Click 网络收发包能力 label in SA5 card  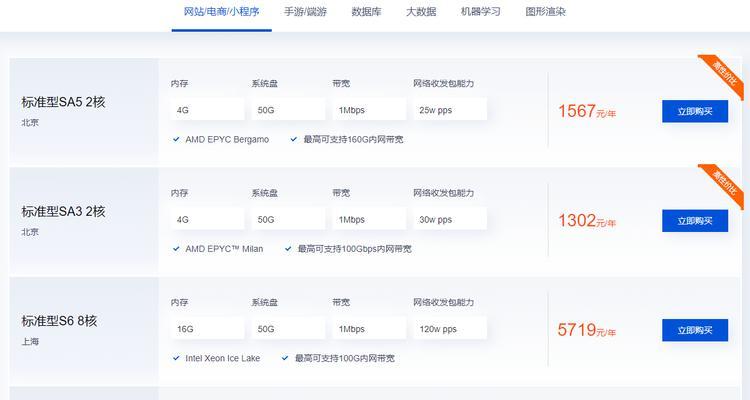443,83
